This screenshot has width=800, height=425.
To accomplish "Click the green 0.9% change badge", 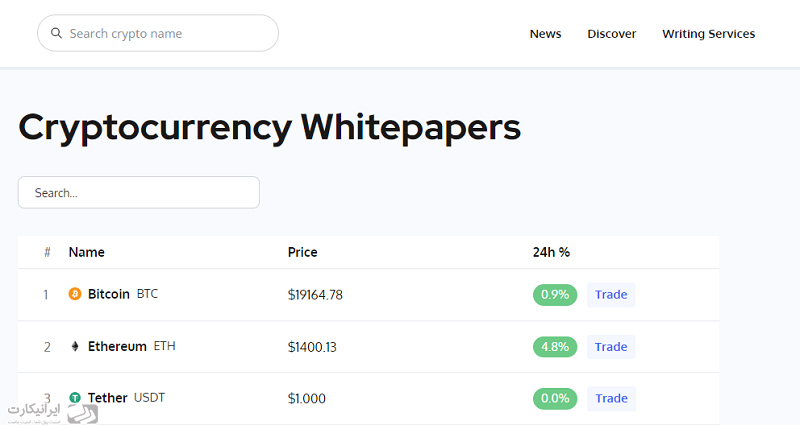I will click(555, 295).
